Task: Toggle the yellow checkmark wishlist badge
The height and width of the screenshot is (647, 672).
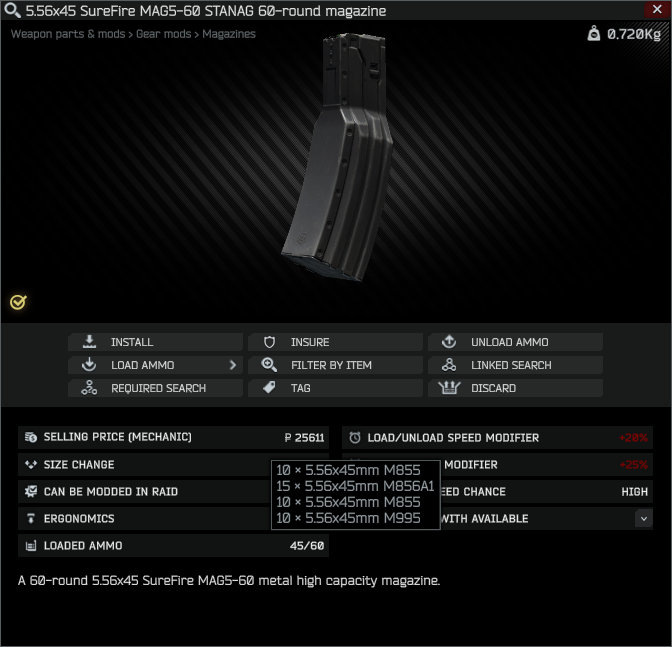Action: 18,303
